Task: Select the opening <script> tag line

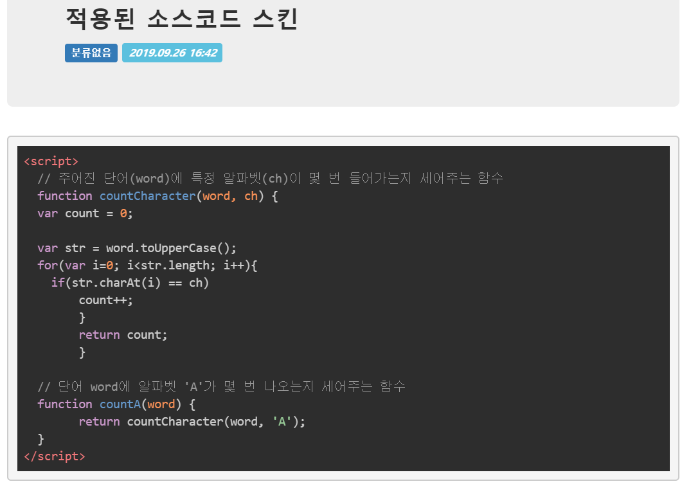Action: [x=51, y=161]
